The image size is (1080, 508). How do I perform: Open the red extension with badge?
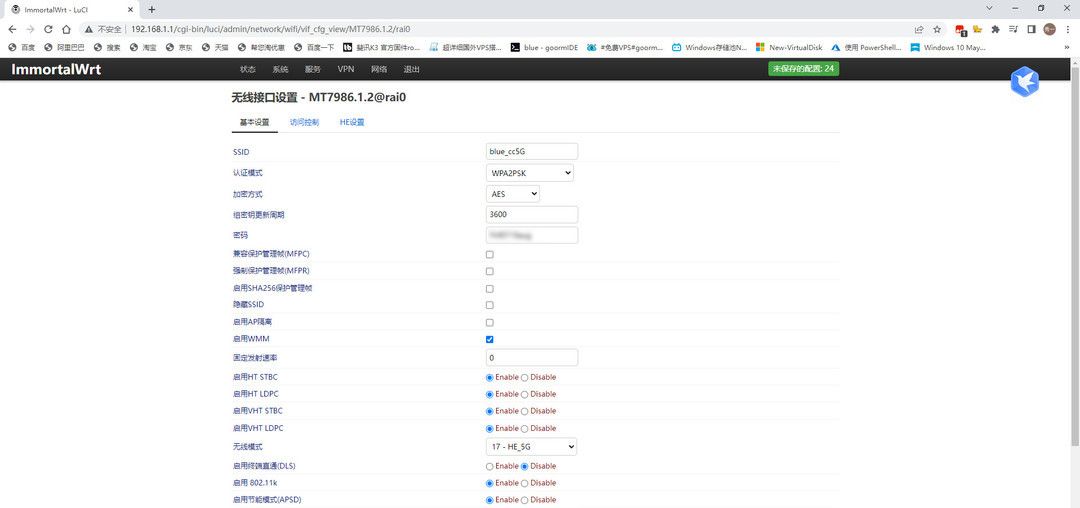[x=960, y=30]
